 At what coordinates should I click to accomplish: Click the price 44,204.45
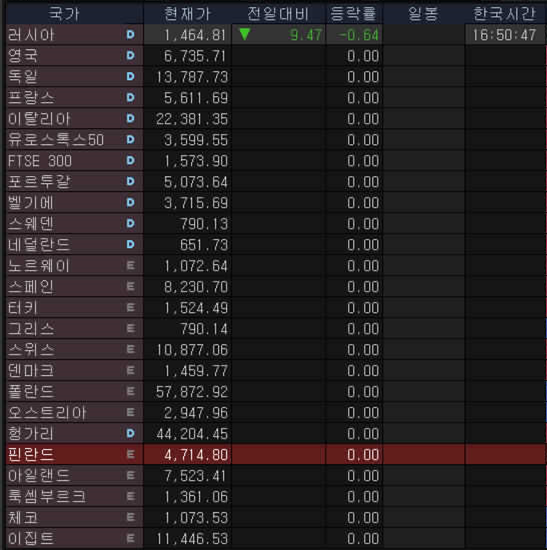[x=192, y=434]
